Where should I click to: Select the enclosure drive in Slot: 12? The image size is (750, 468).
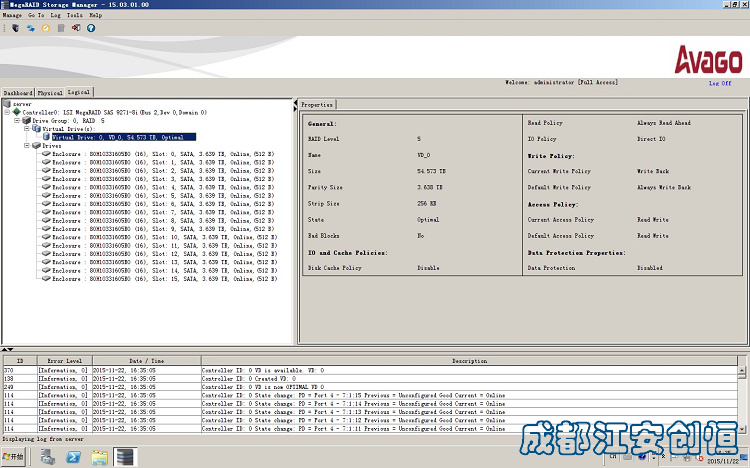coord(165,254)
